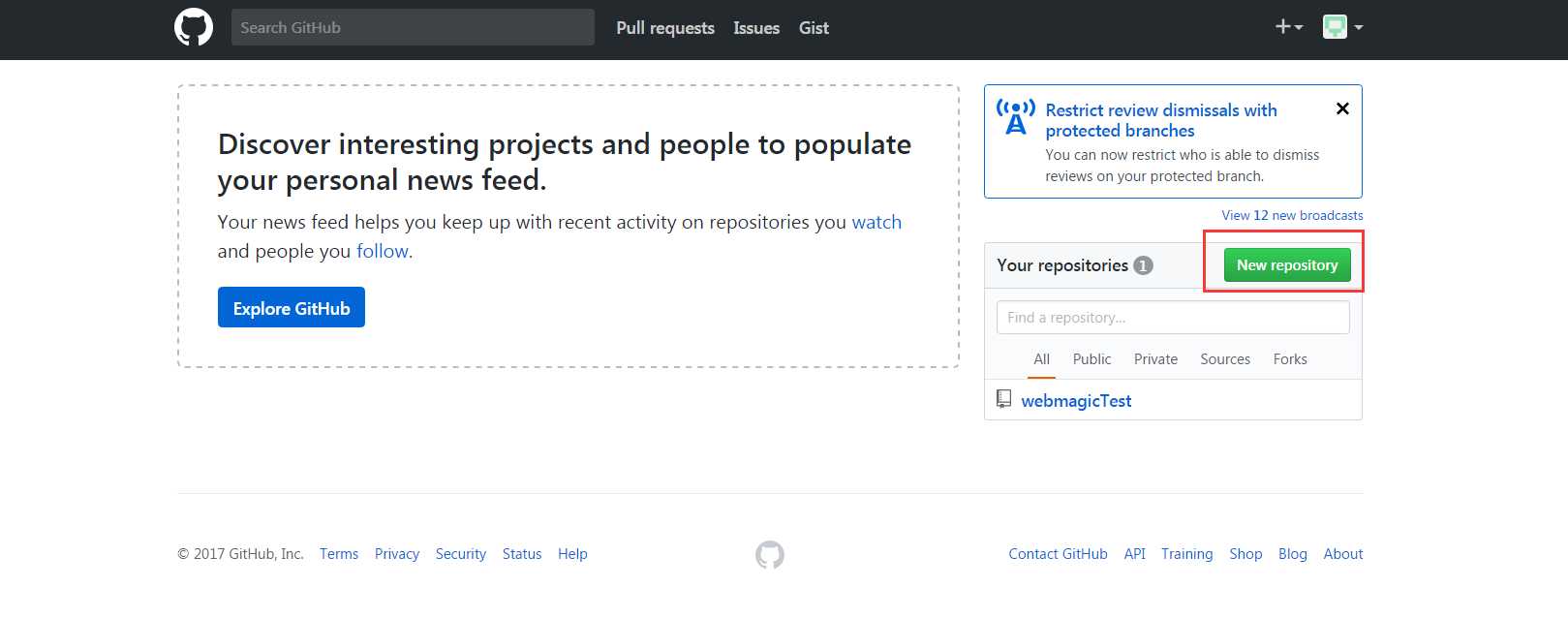
Task: Open the Help footer link
Action: (x=572, y=554)
